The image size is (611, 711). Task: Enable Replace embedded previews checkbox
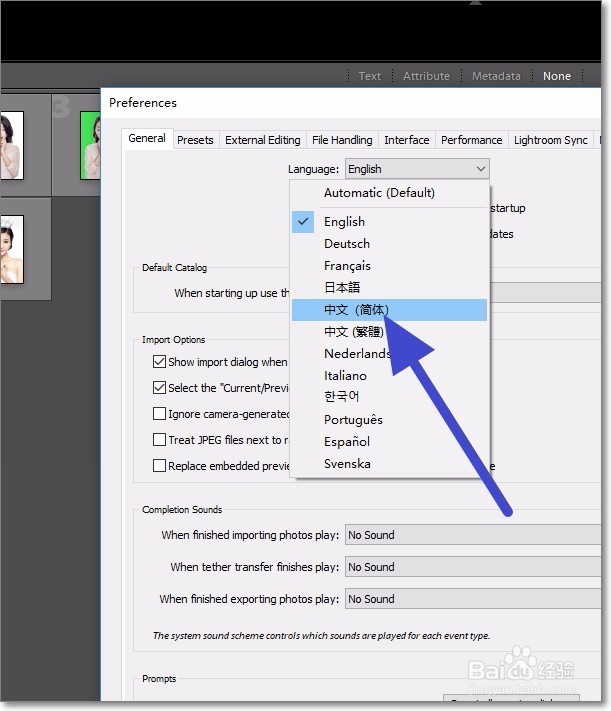pyautogui.click(x=159, y=466)
